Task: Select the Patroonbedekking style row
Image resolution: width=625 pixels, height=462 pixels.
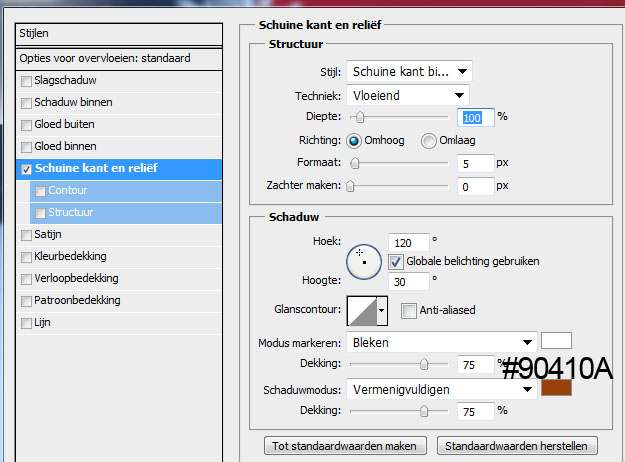Action: [x=119, y=301]
